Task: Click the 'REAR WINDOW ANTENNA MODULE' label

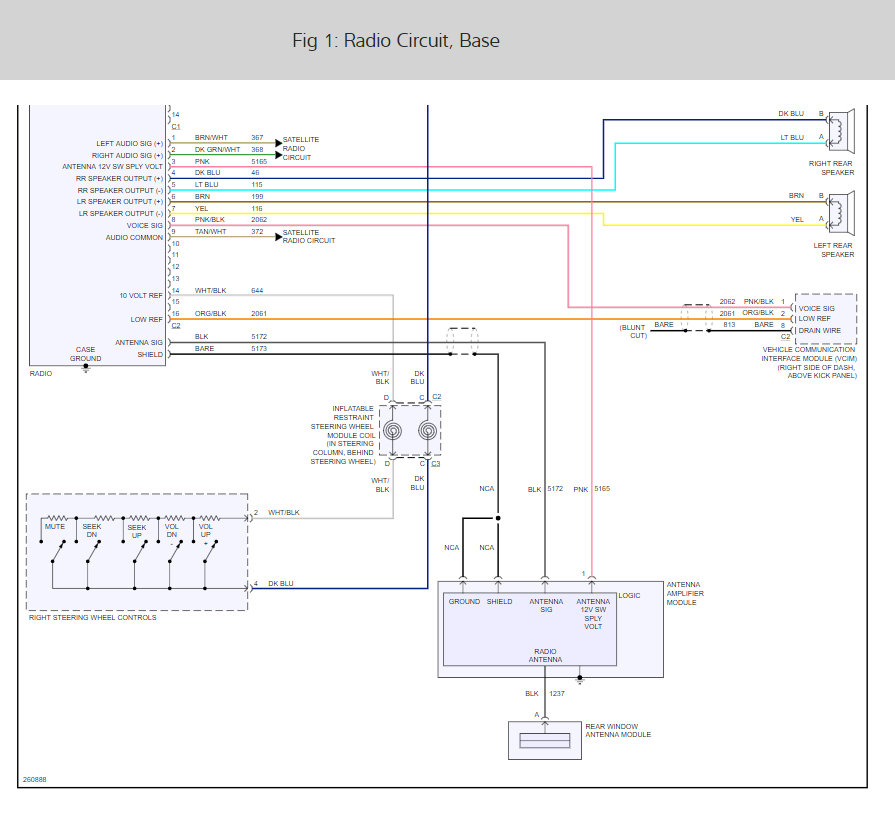Action: click(x=618, y=731)
